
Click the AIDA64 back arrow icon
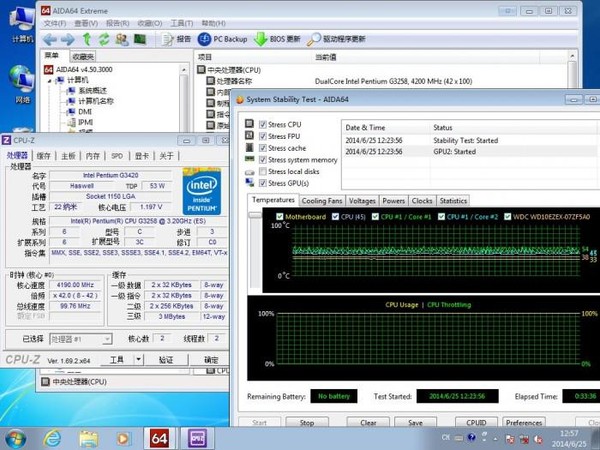(x=50, y=39)
